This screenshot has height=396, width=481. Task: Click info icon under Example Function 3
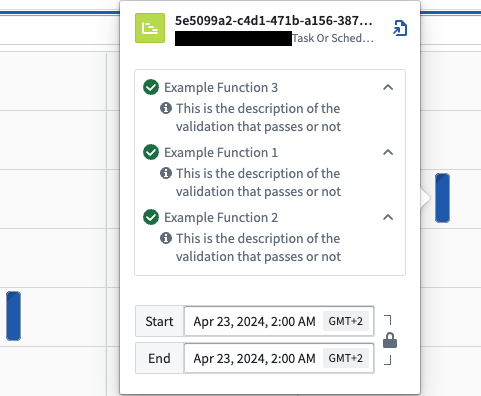click(x=166, y=108)
